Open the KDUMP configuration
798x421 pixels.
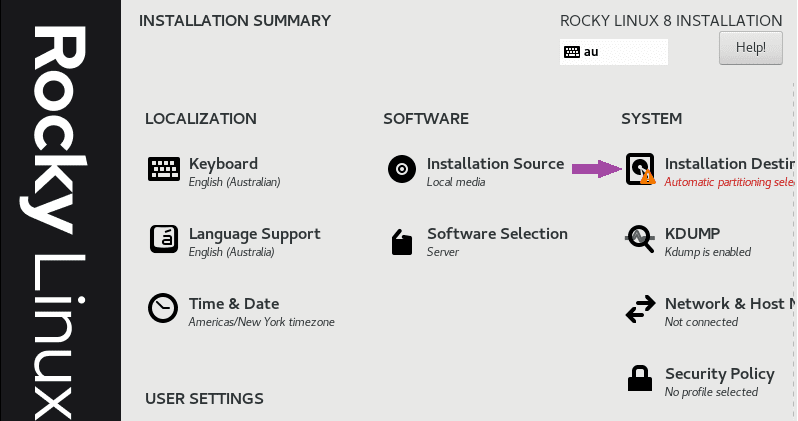(692, 234)
